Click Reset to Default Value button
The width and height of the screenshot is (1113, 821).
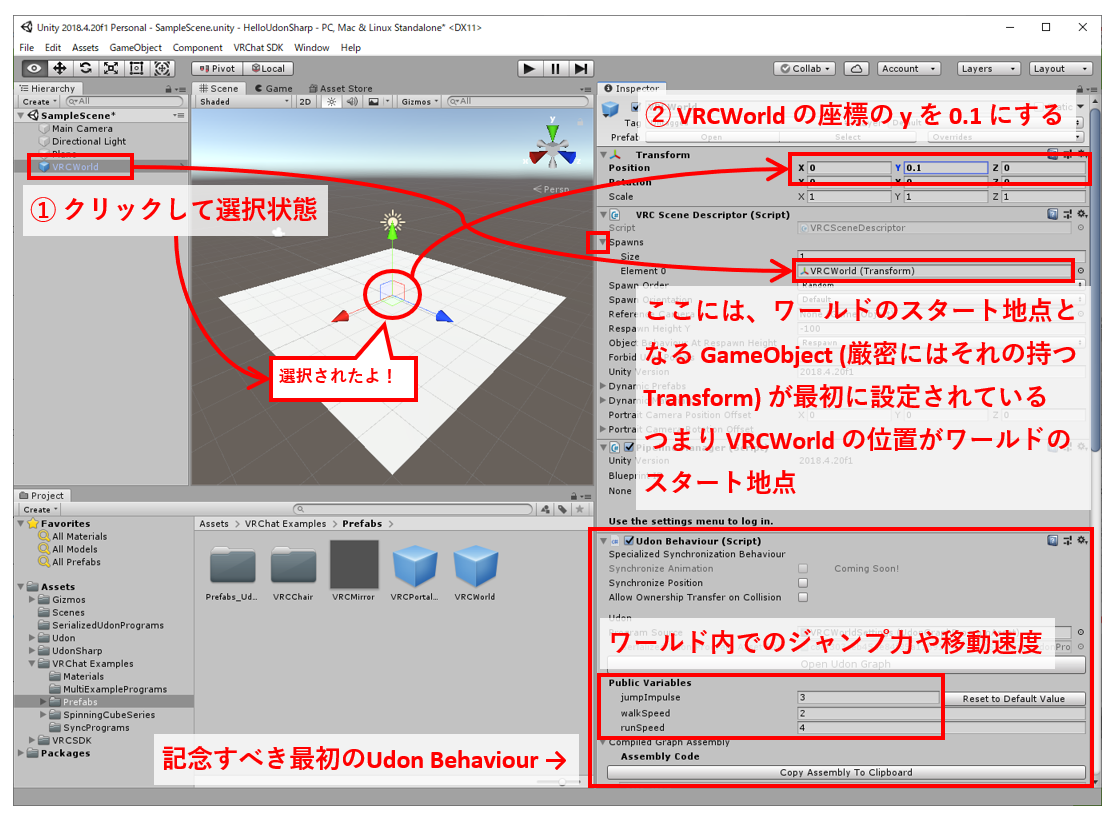tap(1014, 698)
